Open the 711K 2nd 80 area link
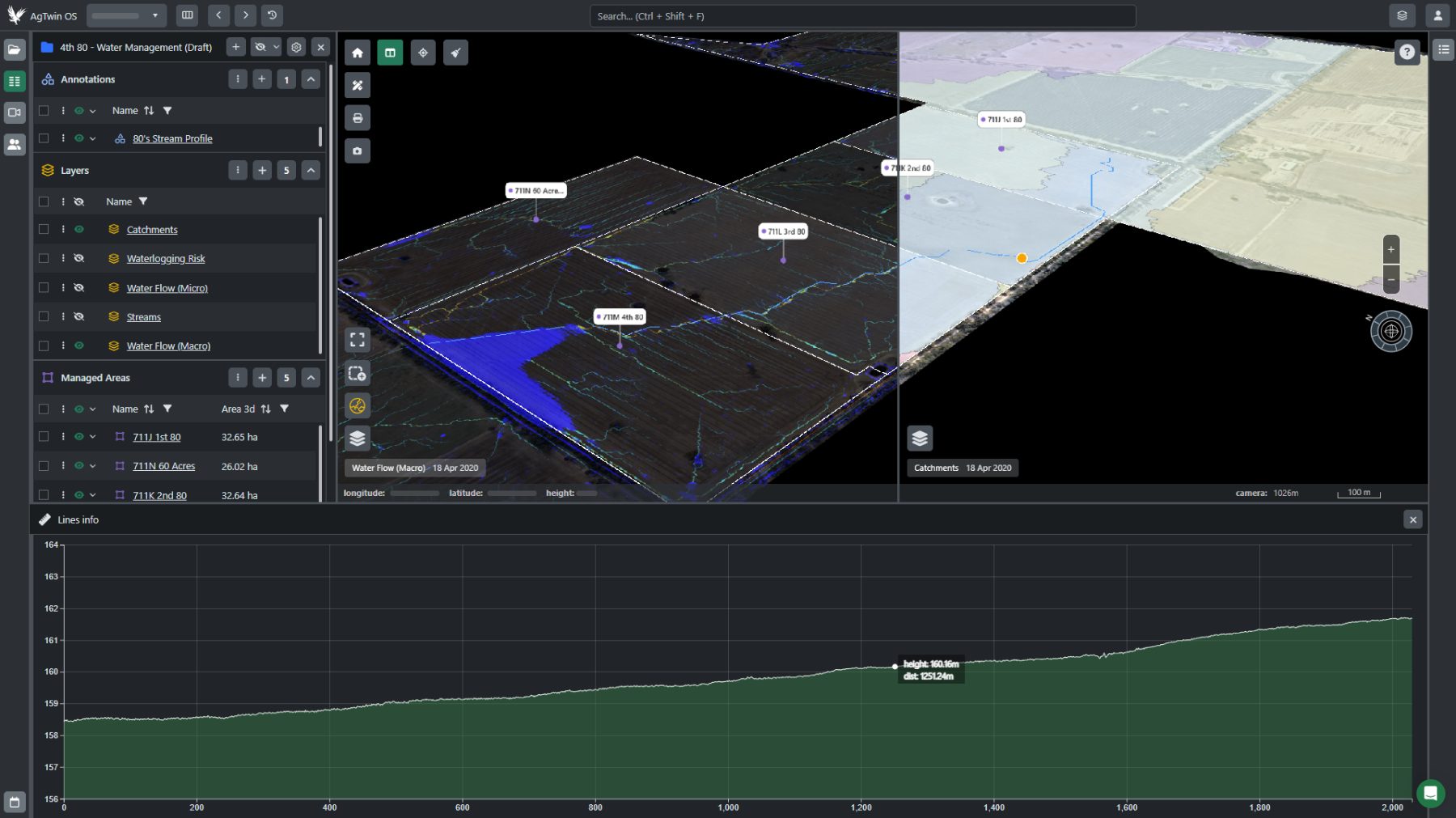Viewport: 1456px width, 818px height. [159, 495]
